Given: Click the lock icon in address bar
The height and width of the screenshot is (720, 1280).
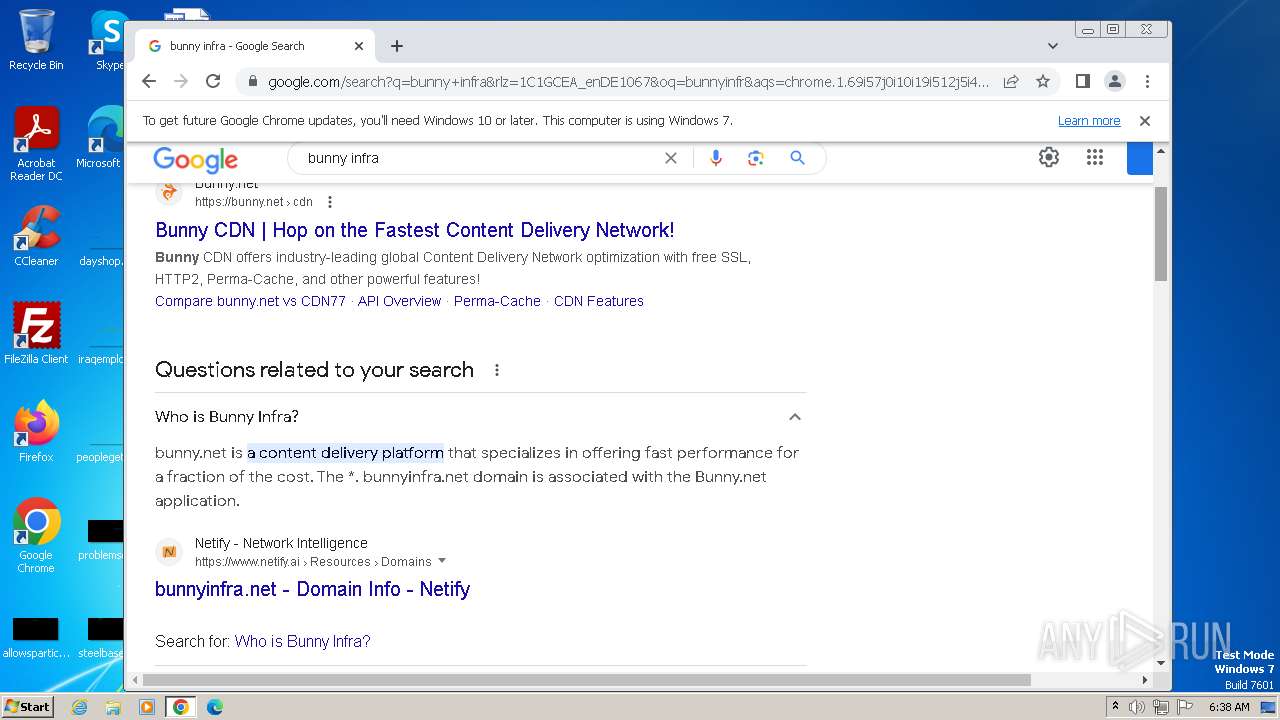Looking at the screenshot, I should tap(253, 81).
